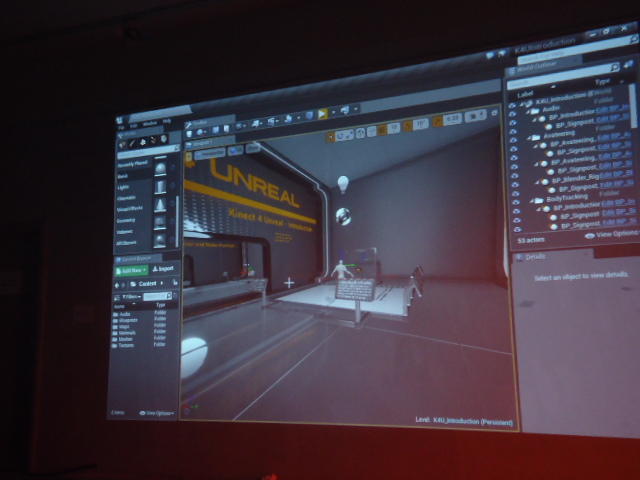Click the Save level toolbar icon
This screenshot has height=480, width=640.
[191, 133]
